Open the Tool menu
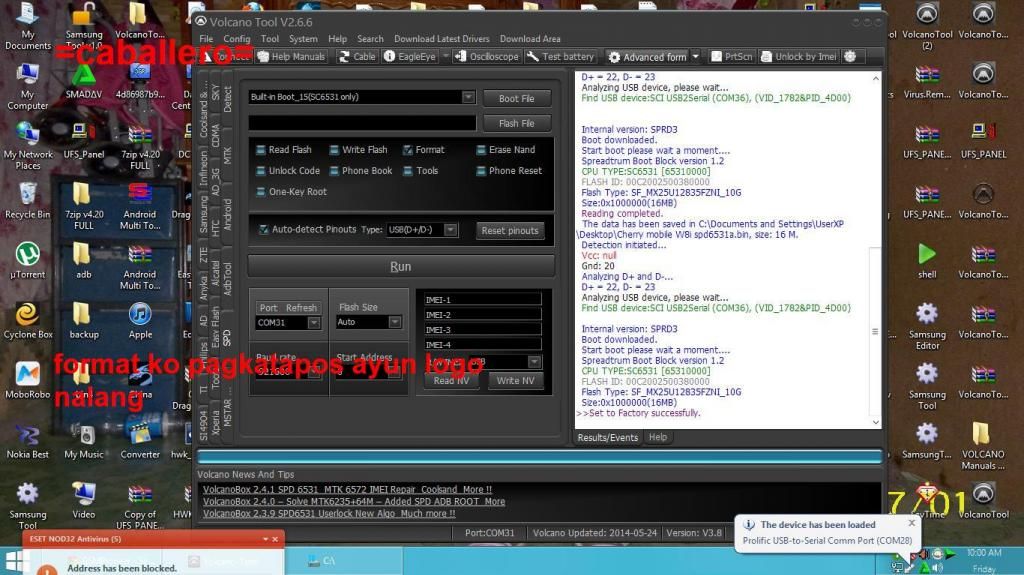Viewport: 1024px width, 575px height. (x=270, y=39)
